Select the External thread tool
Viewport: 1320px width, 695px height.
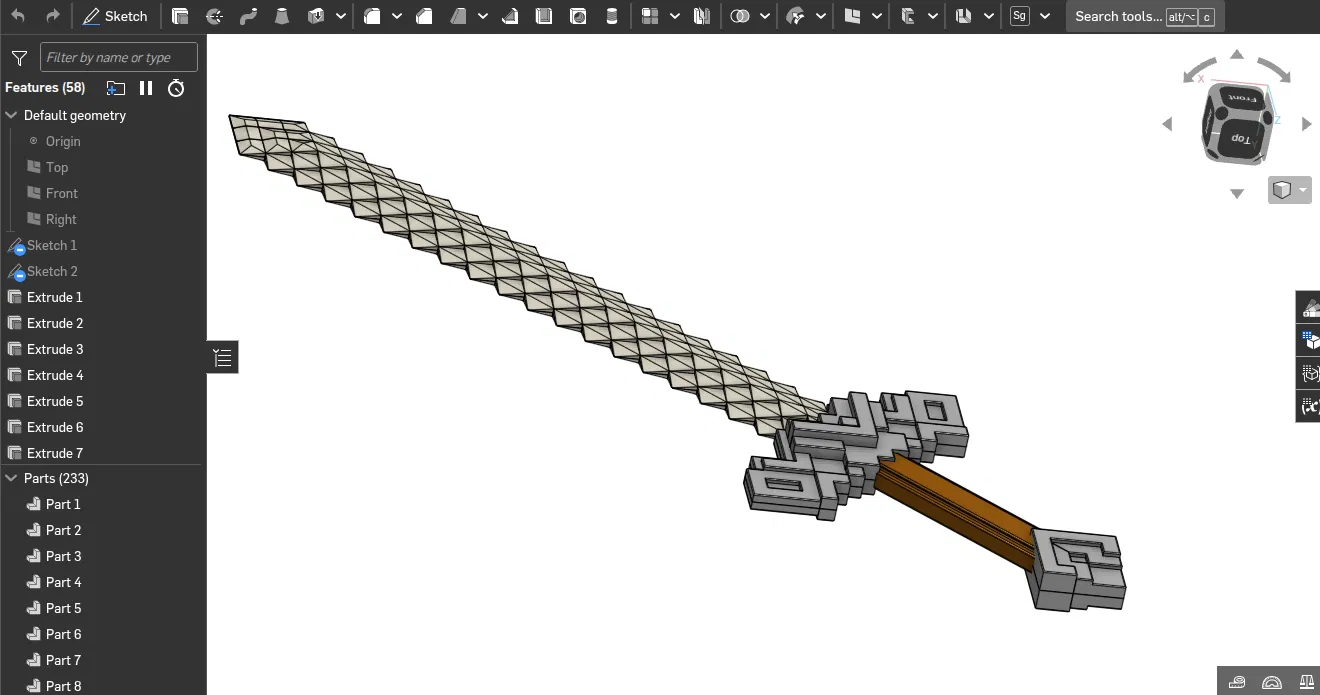click(612, 16)
